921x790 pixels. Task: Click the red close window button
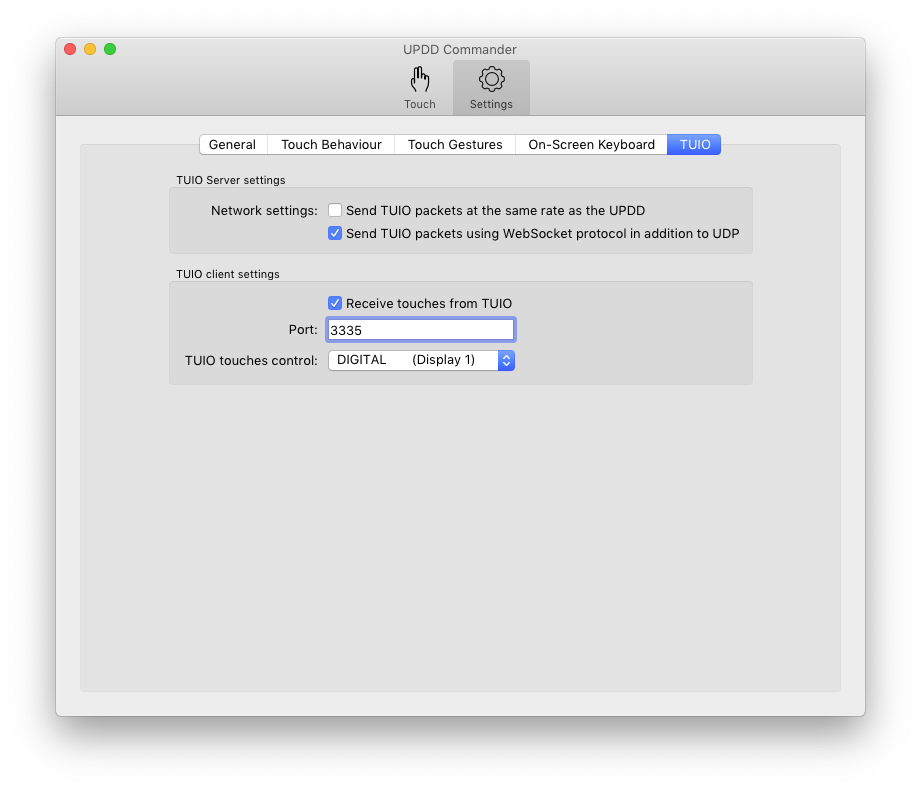[70, 49]
